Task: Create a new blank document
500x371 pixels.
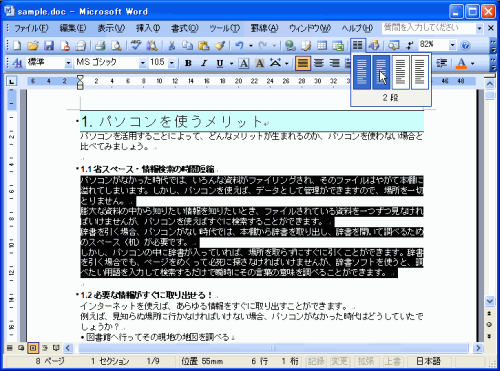Action: (17, 45)
